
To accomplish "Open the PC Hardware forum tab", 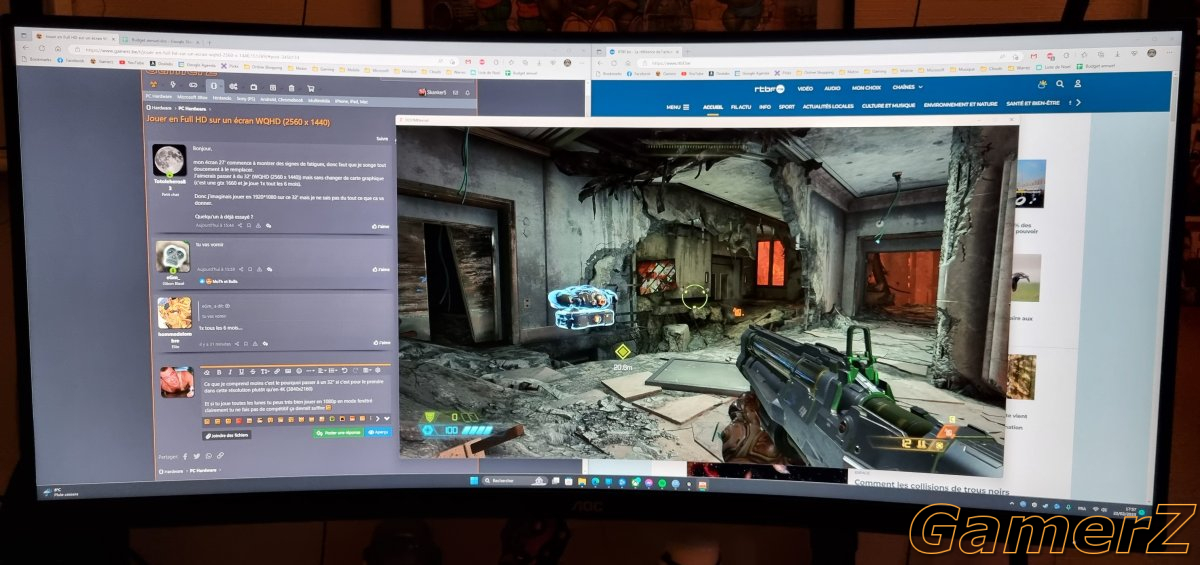I will tap(159, 97).
